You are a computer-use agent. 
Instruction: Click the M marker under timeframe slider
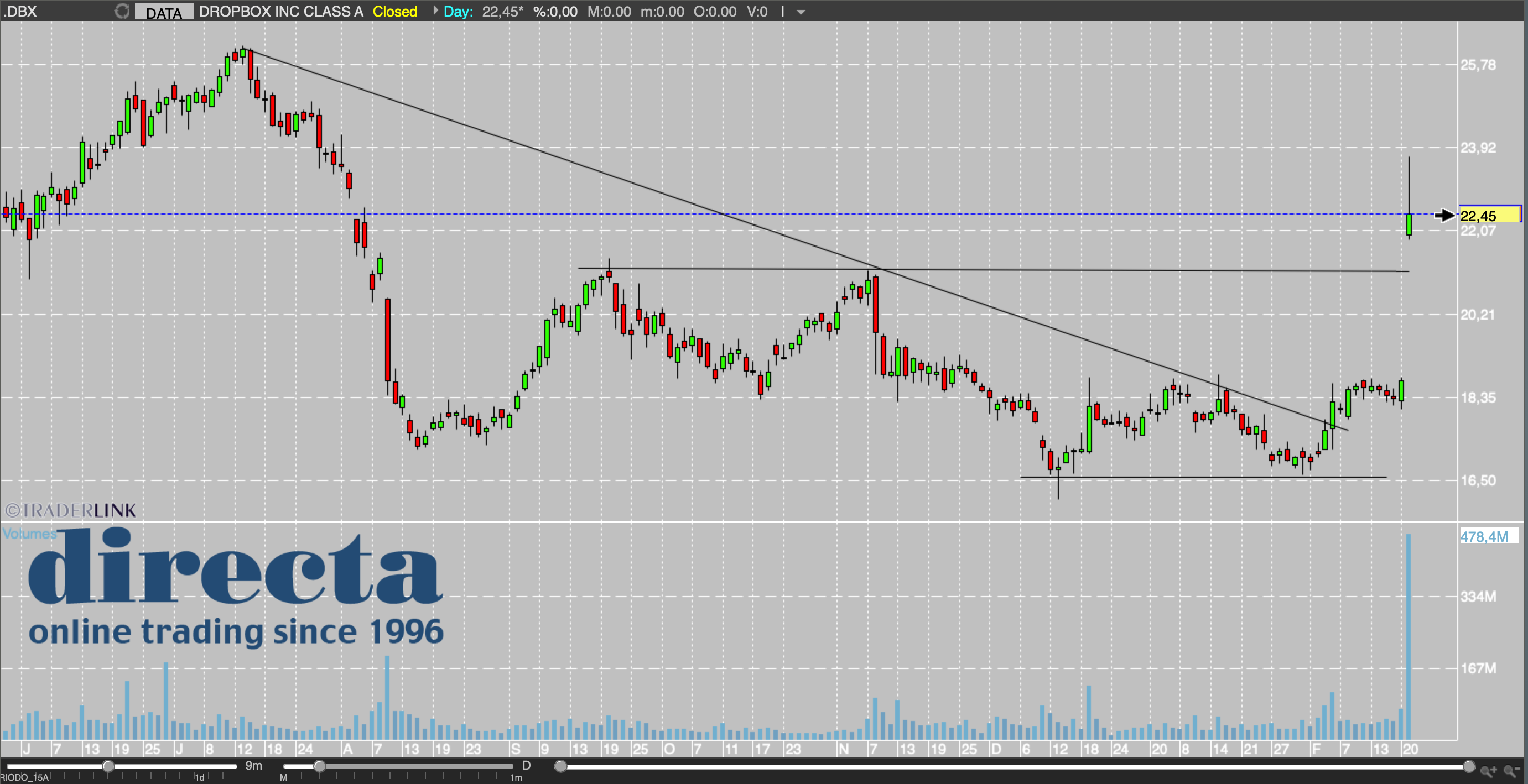pyautogui.click(x=284, y=777)
